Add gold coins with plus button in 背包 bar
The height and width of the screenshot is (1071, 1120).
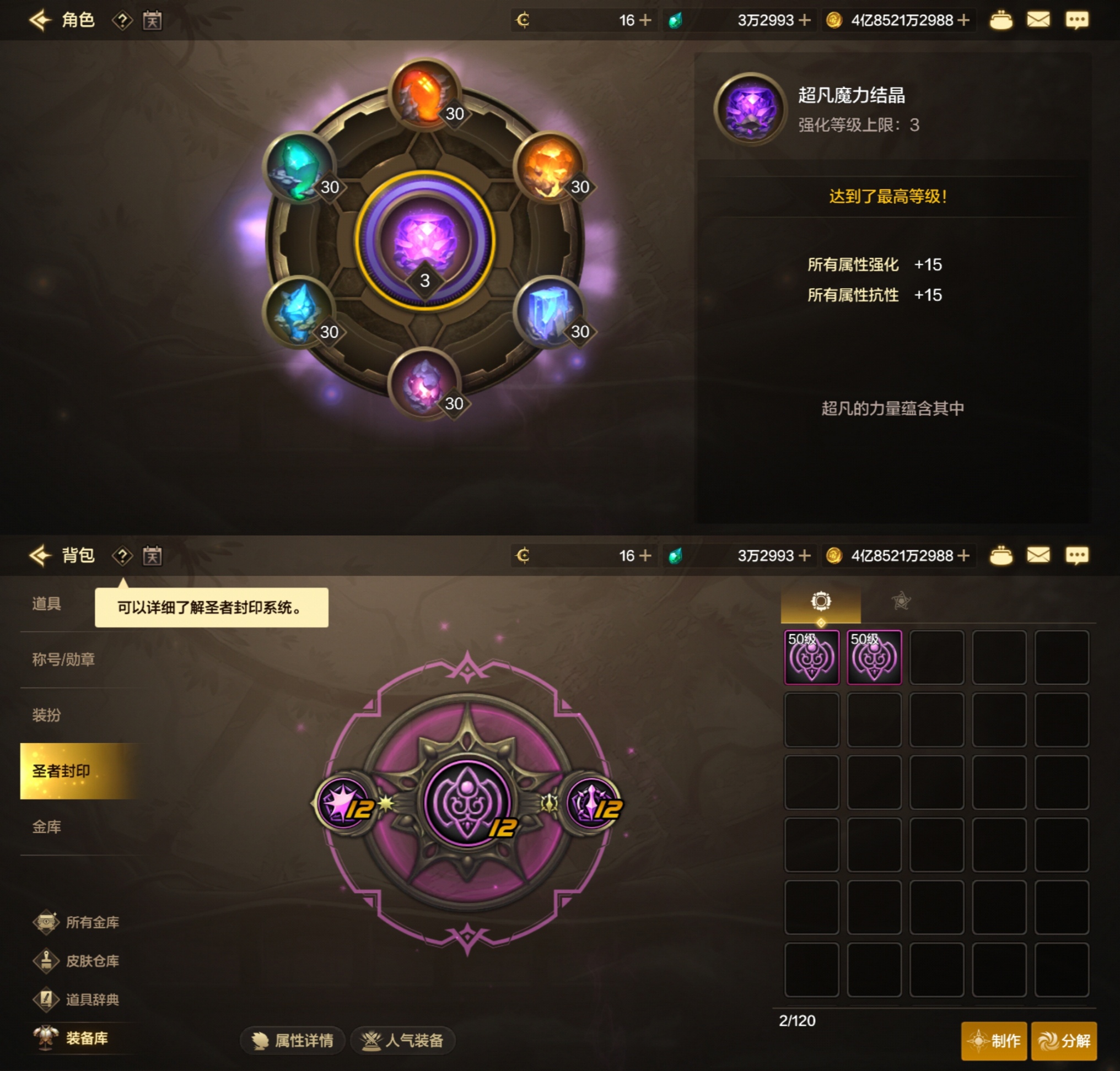[963, 555]
